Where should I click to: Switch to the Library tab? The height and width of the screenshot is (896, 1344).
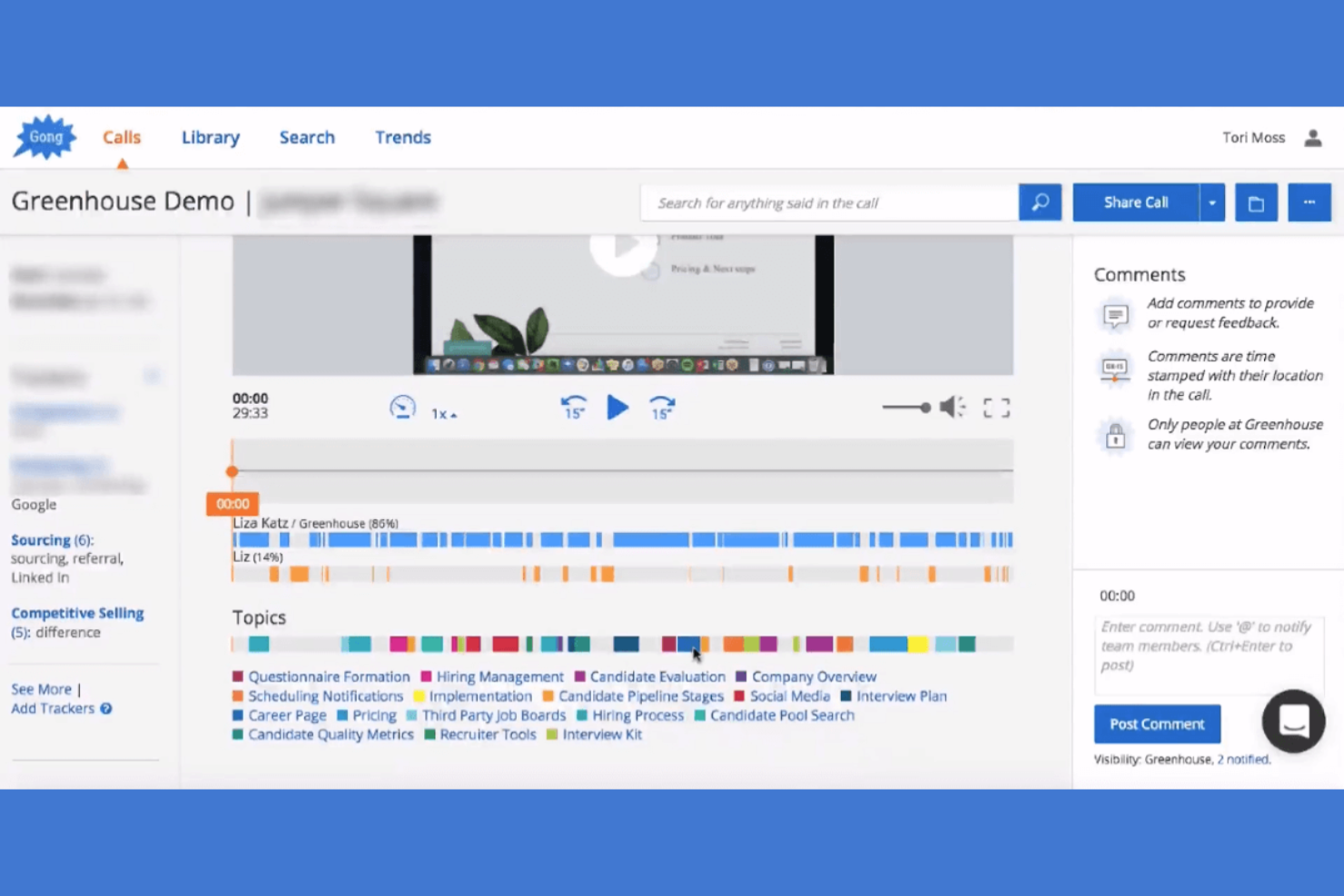coord(211,137)
